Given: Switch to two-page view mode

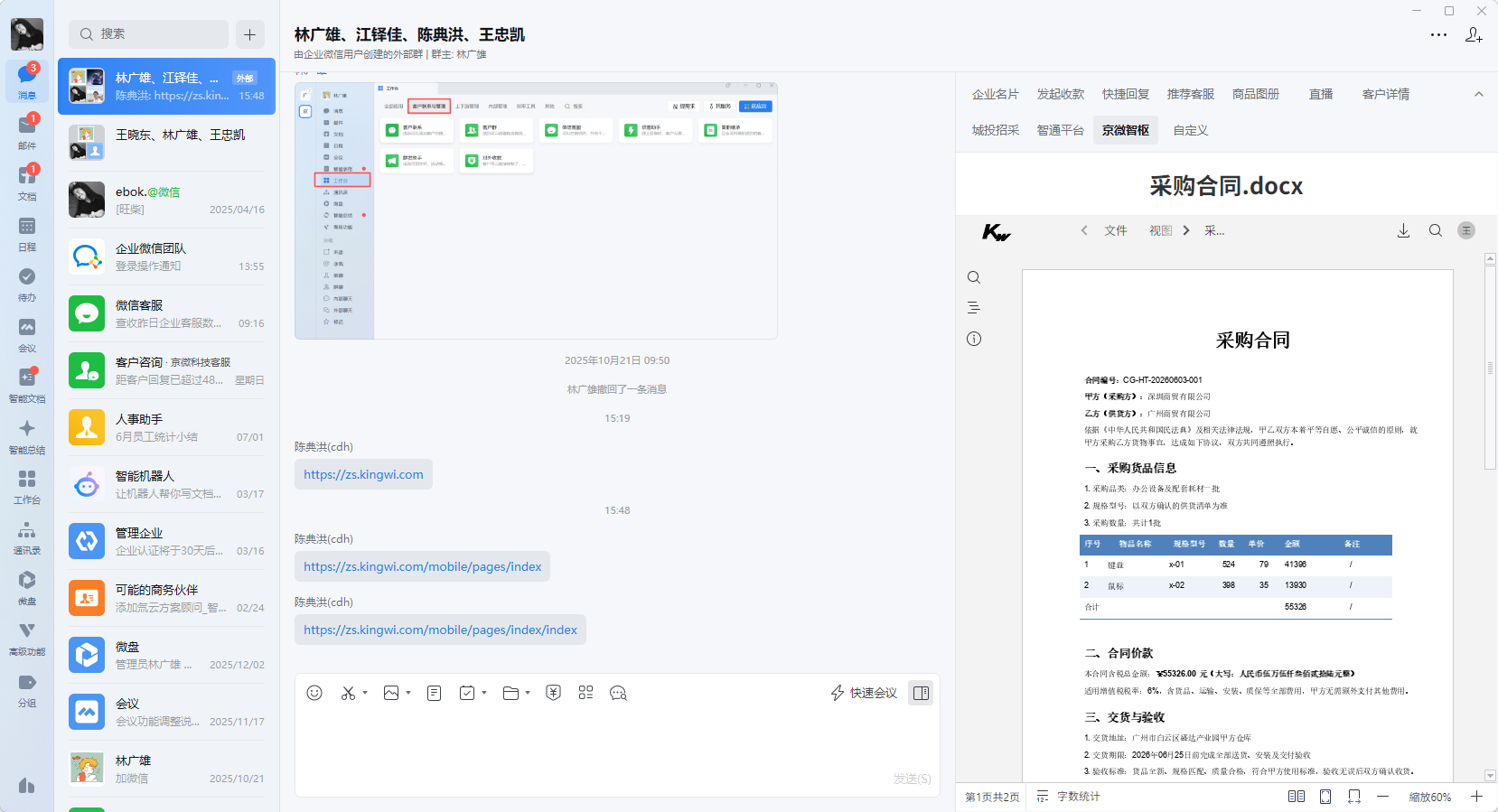Looking at the screenshot, I should click(x=1297, y=797).
